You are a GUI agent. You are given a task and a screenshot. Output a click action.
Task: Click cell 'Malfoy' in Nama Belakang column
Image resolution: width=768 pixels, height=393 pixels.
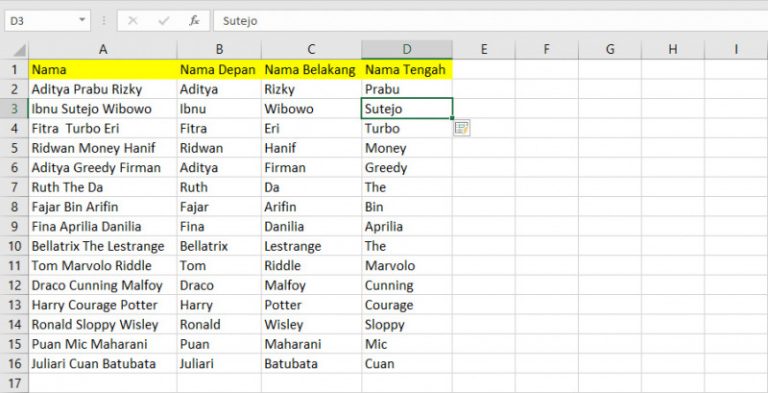pyautogui.click(x=312, y=285)
